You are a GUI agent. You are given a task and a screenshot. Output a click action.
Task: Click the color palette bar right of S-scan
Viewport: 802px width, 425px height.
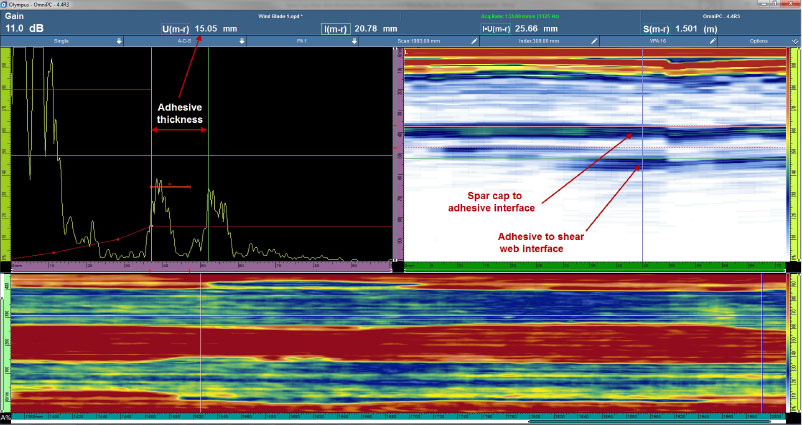click(x=795, y=150)
